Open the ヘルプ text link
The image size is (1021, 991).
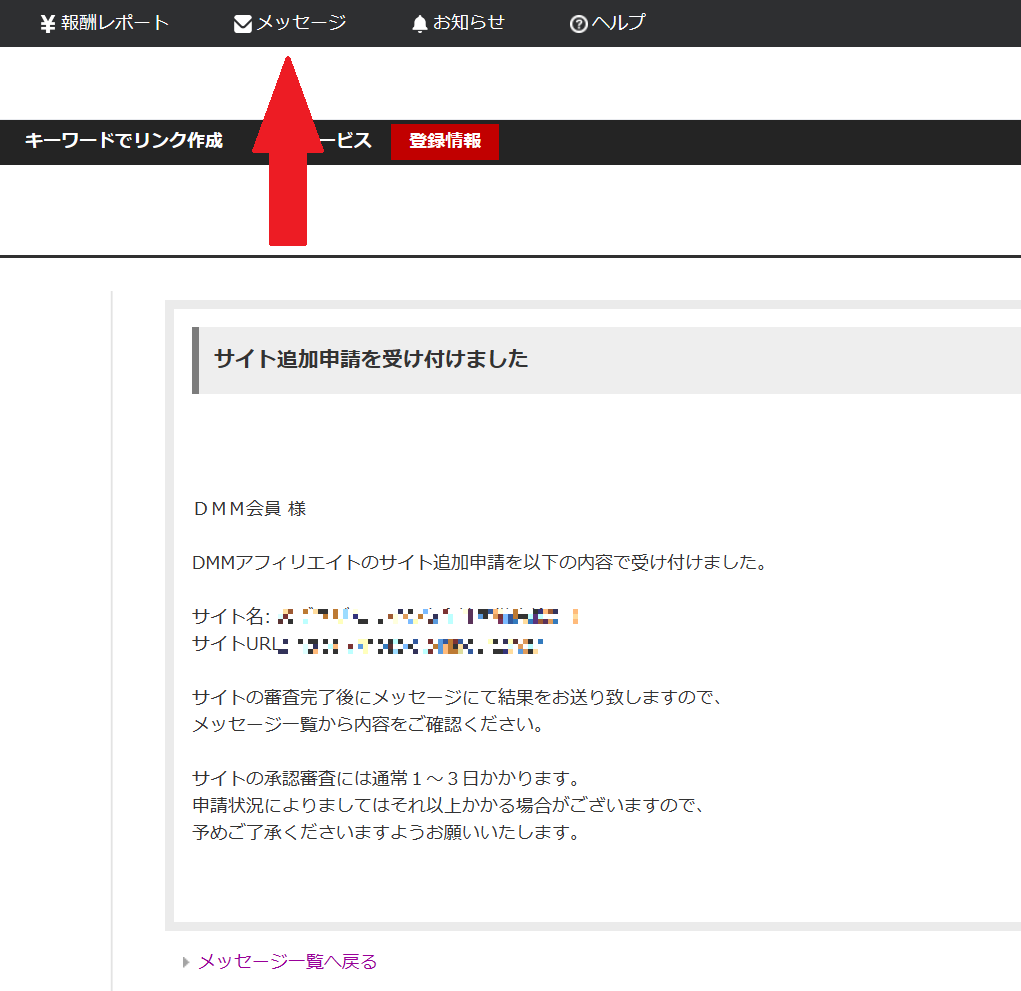pos(619,23)
